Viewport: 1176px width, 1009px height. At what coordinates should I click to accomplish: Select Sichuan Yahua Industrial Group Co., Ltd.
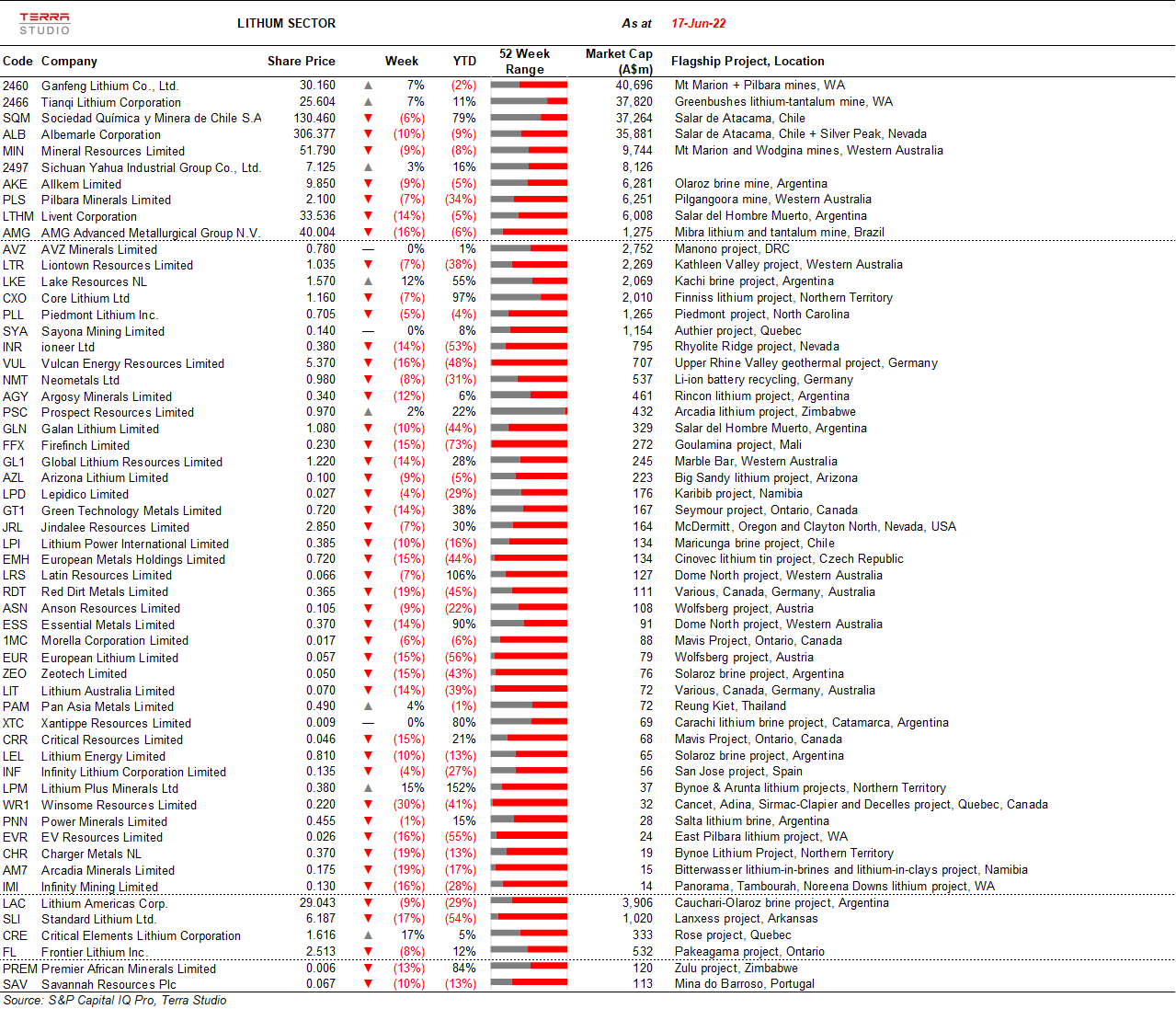click(x=152, y=167)
